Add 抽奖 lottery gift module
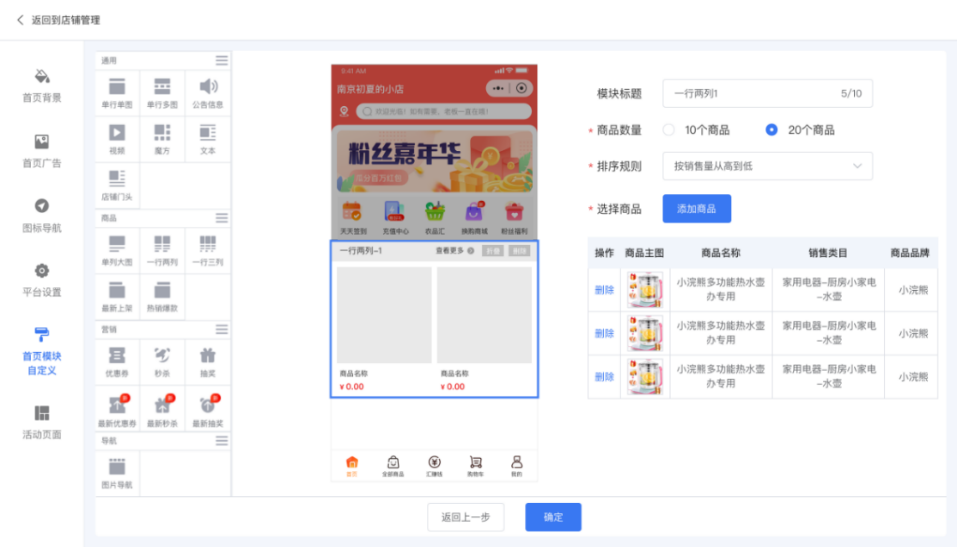Screen dimensions: 957x547 click(x=208, y=362)
